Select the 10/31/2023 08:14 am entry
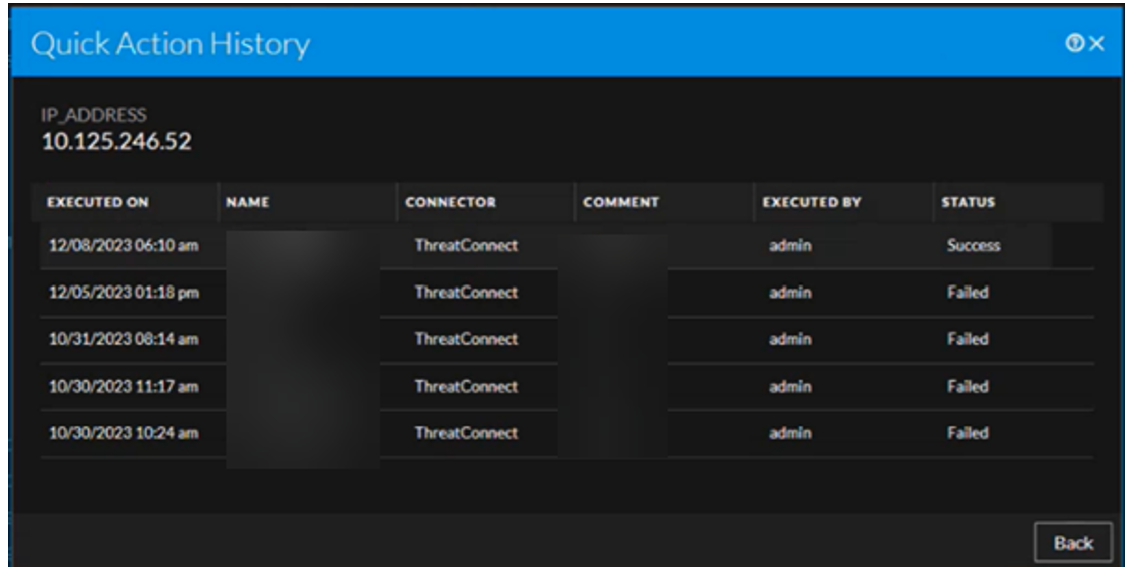Viewport: 1130px width, 570px height. [x=566, y=339]
